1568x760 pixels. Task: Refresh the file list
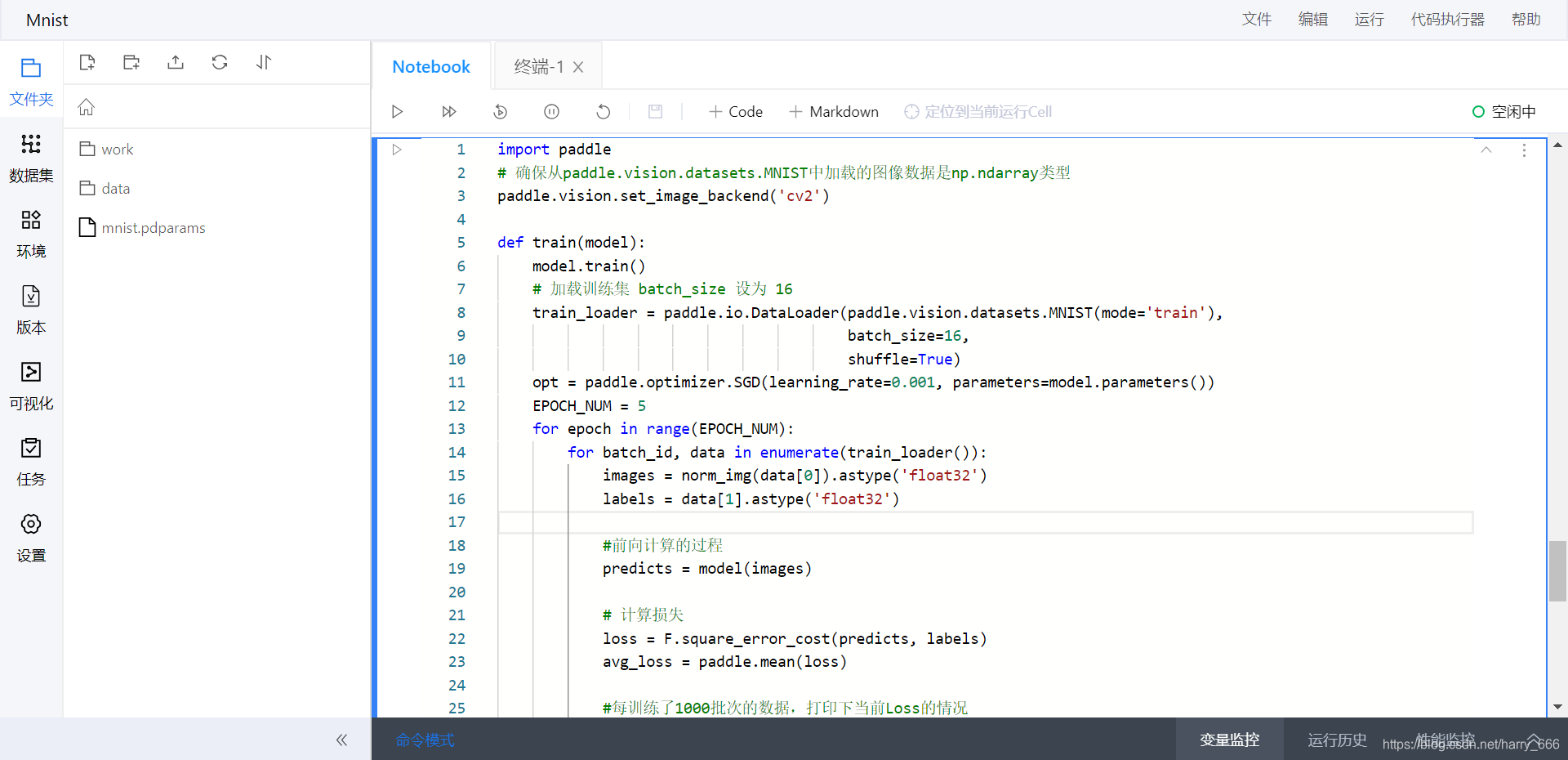pyautogui.click(x=220, y=62)
